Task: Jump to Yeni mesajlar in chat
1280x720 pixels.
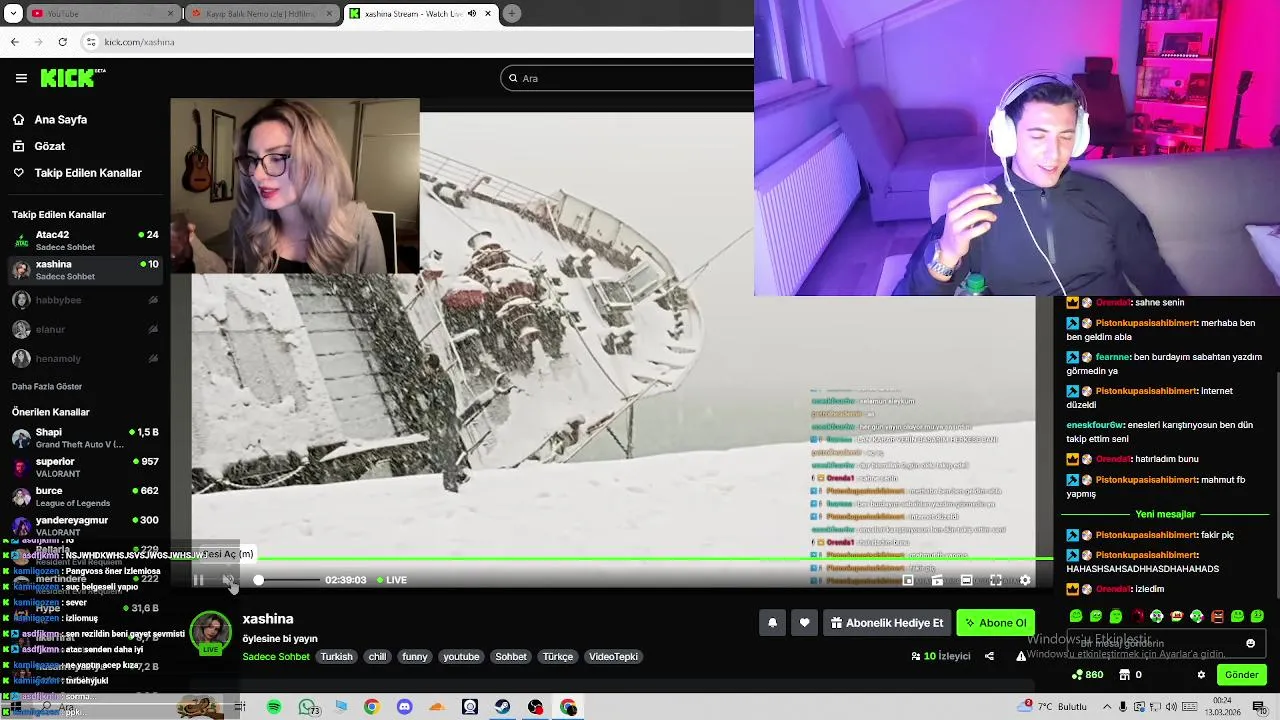Action: (1165, 514)
